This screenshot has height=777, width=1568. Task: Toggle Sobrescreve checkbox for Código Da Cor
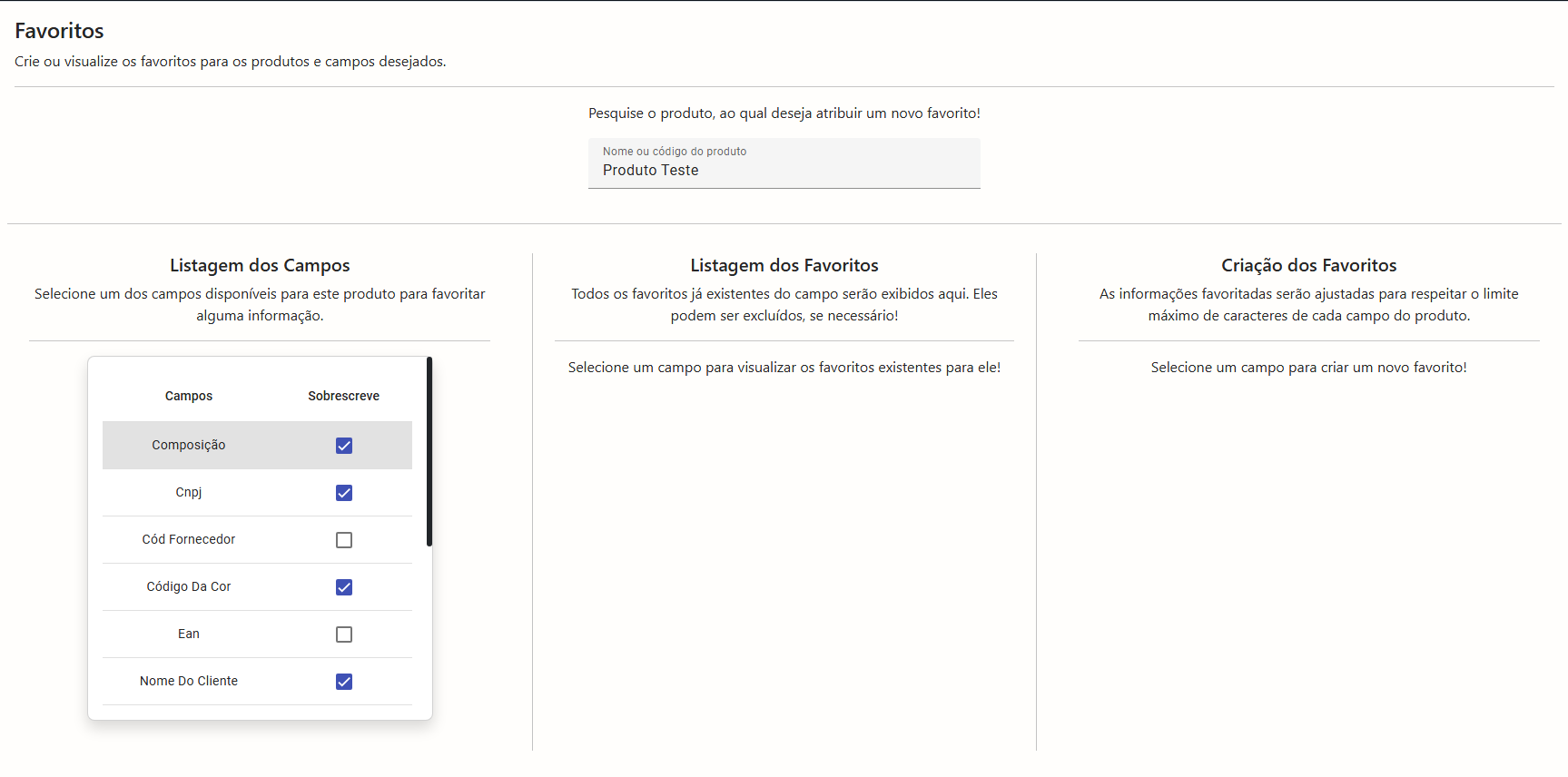tap(344, 587)
